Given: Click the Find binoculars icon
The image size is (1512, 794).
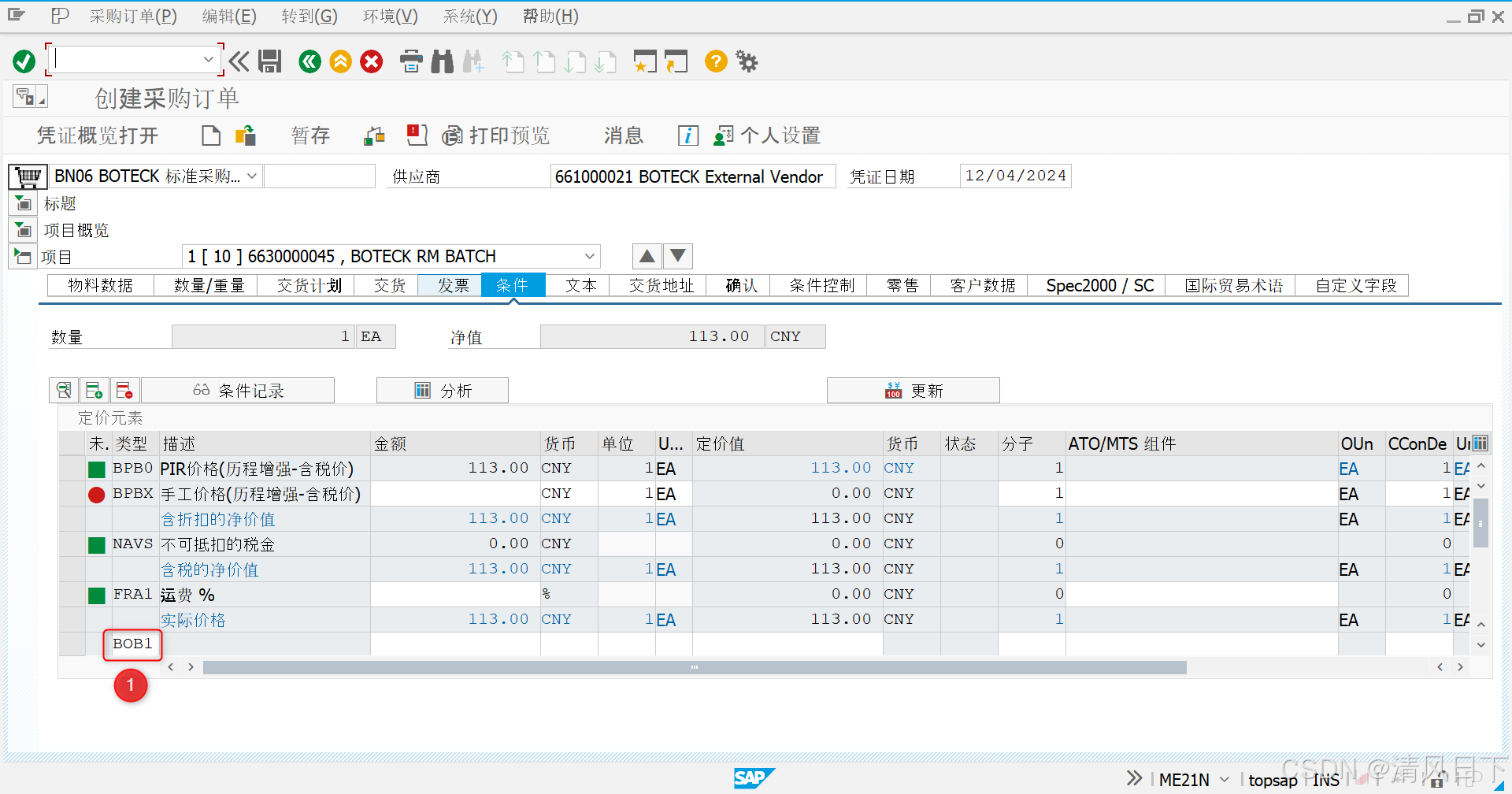Looking at the screenshot, I should click(x=443, y=61).
